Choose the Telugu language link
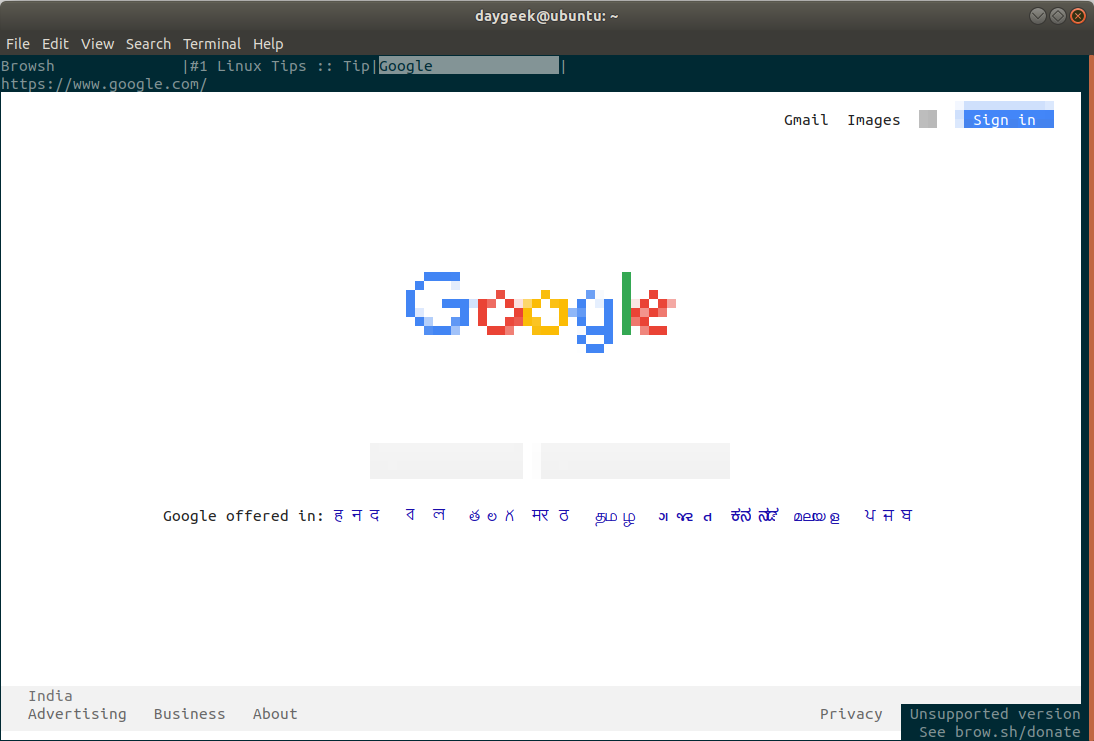This screenshot has height=741, width=1094. click(x=492, y=516)
